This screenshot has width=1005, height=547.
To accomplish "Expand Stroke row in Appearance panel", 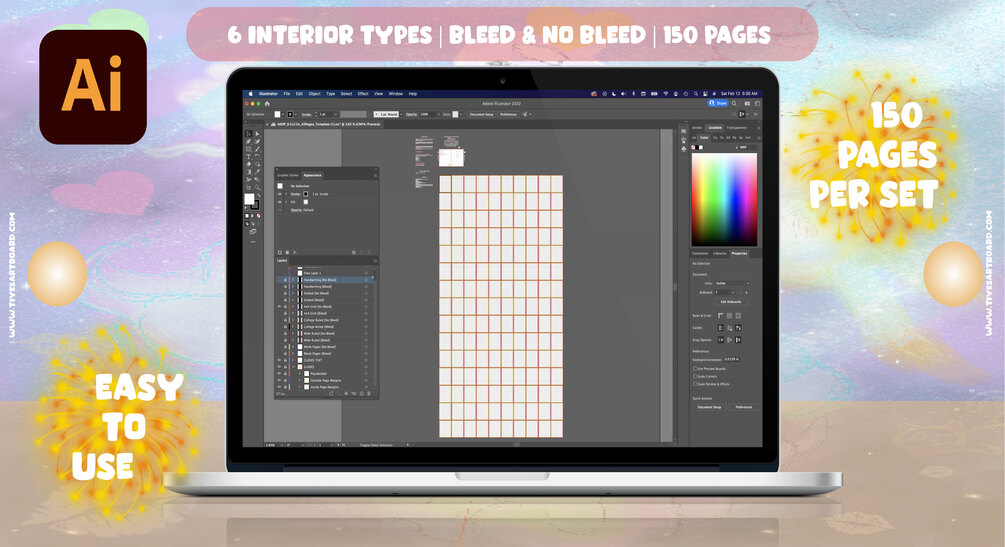I will pyautogui.click(x=286, y=194).
